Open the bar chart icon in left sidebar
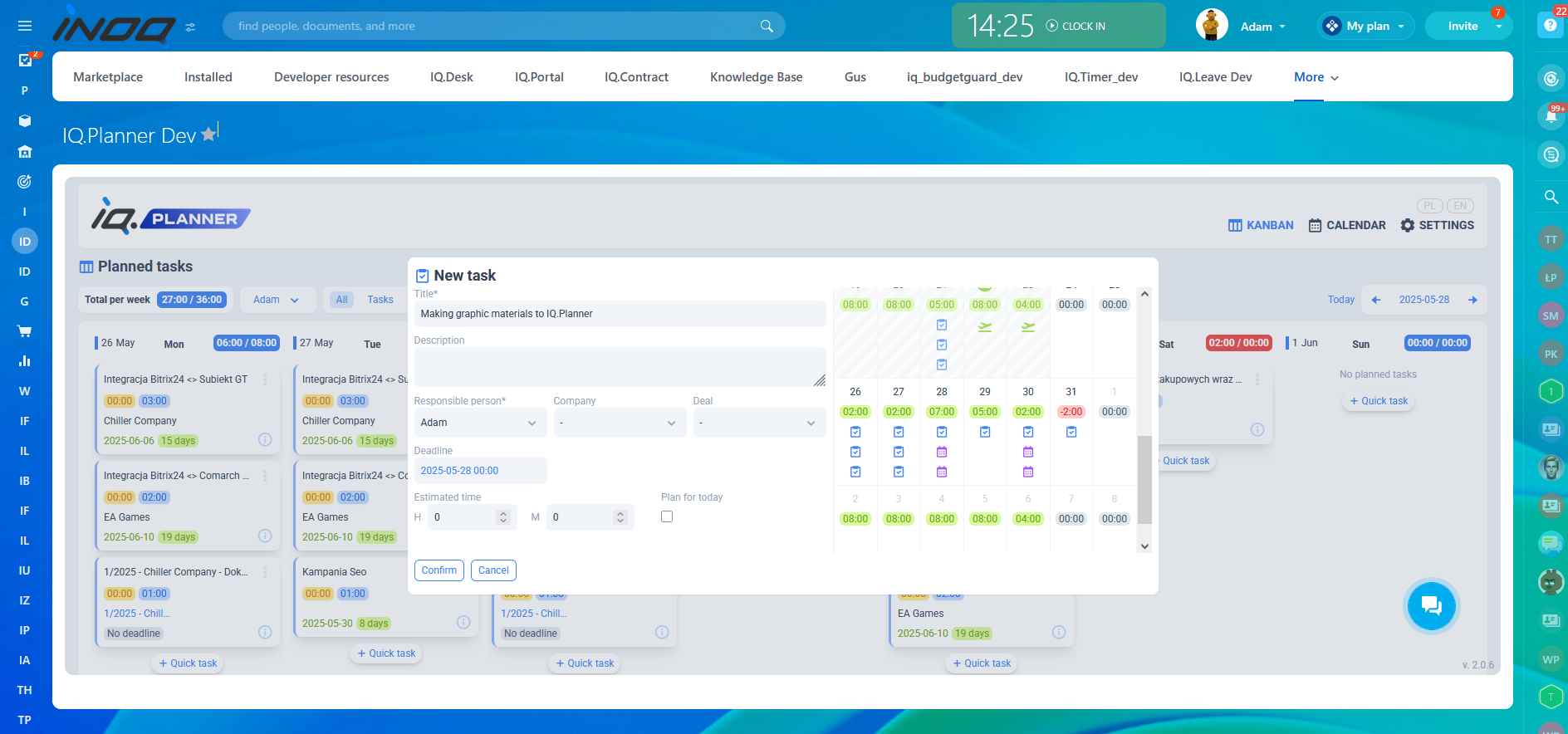The height and width of the screenshot is (734, 1568). tap(25, 360)
